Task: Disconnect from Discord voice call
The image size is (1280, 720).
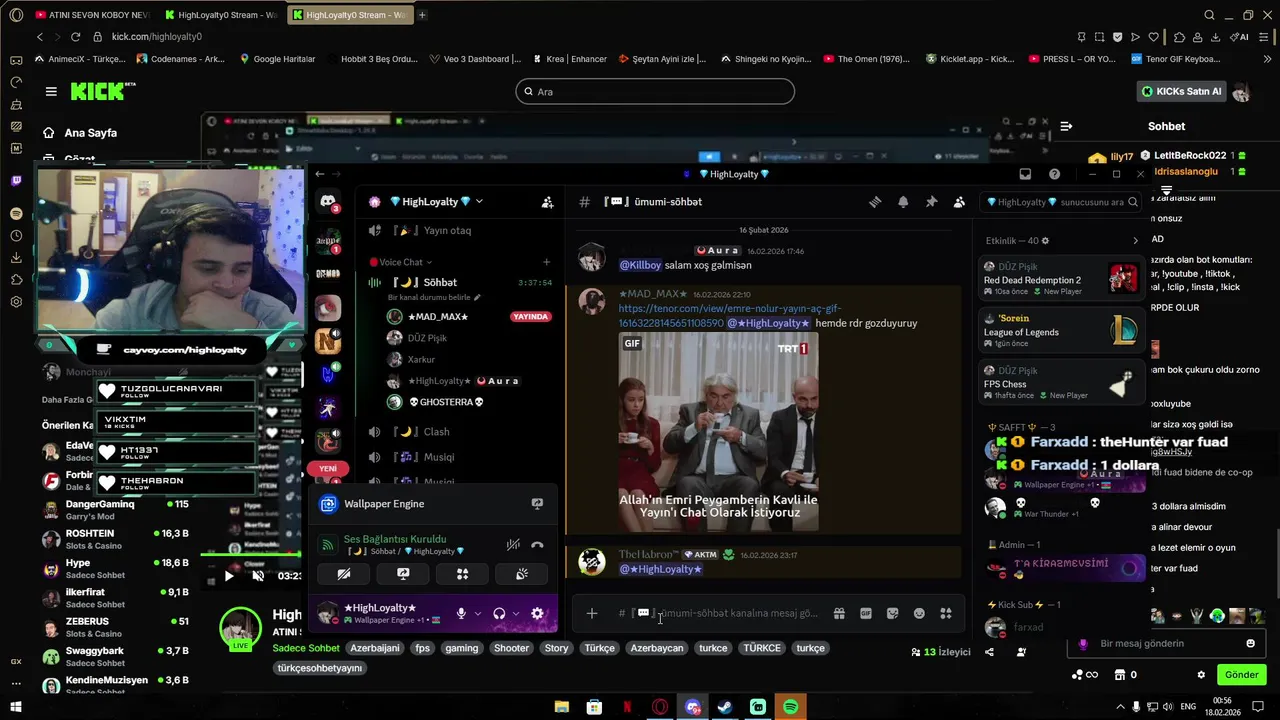Action: coord(537,545)
